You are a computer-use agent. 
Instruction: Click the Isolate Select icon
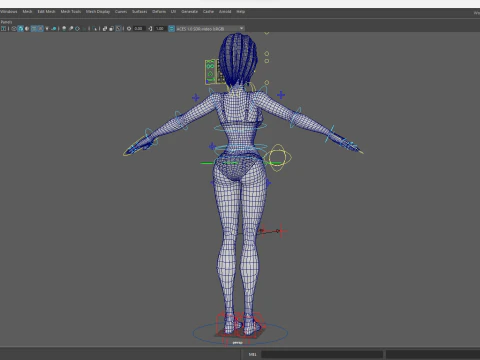pos(94,29)
